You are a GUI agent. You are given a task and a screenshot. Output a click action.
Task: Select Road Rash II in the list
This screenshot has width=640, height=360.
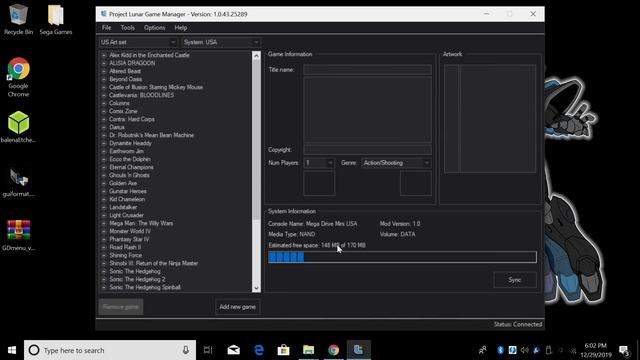coord(125,247)
